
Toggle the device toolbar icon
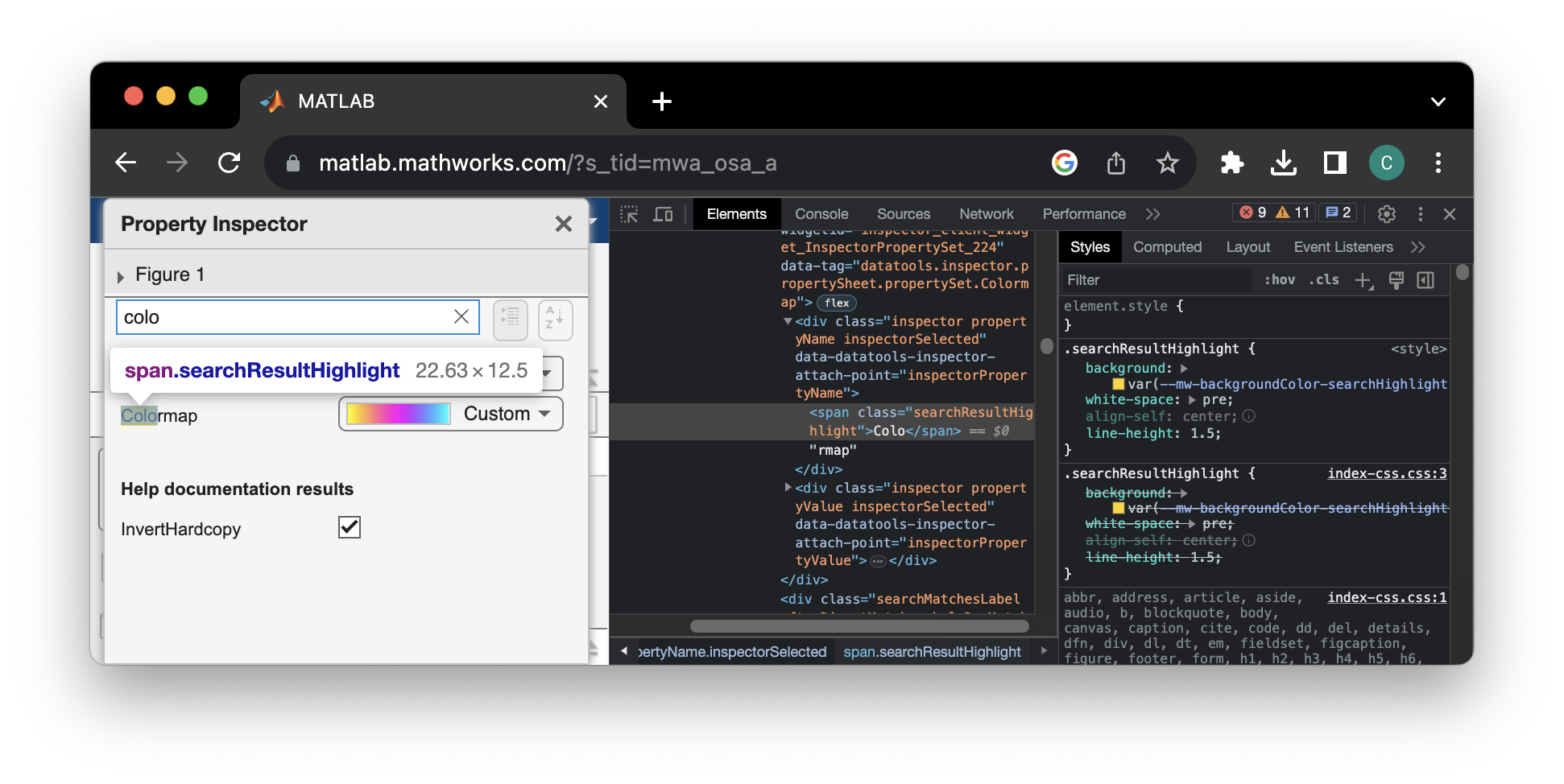click(x=663, y=214)
